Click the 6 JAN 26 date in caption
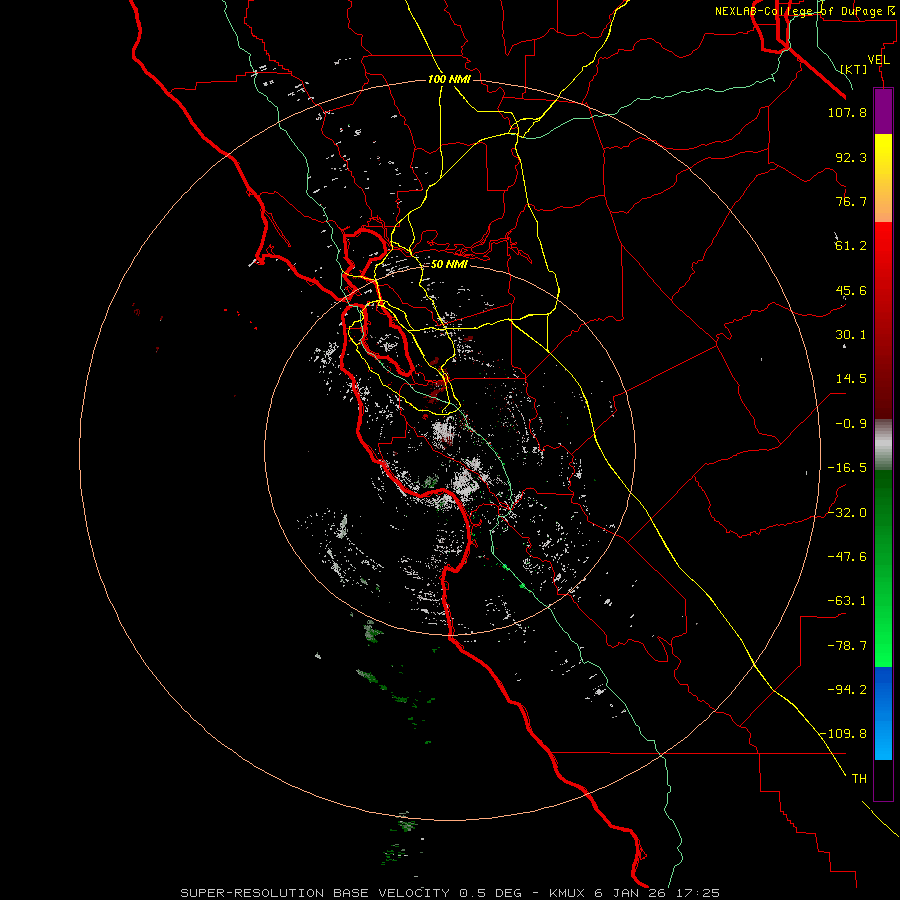Viewport: 900px width, 900px height. click(631, 893)
